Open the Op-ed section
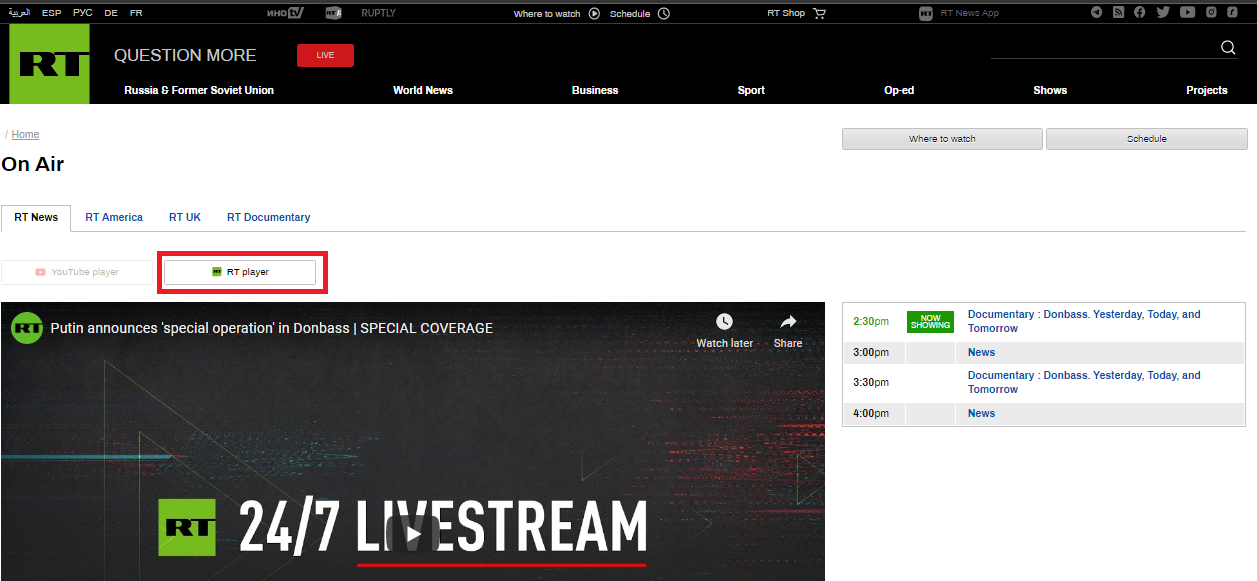The width and height of the screenshot is (1257, 581). 899,90
